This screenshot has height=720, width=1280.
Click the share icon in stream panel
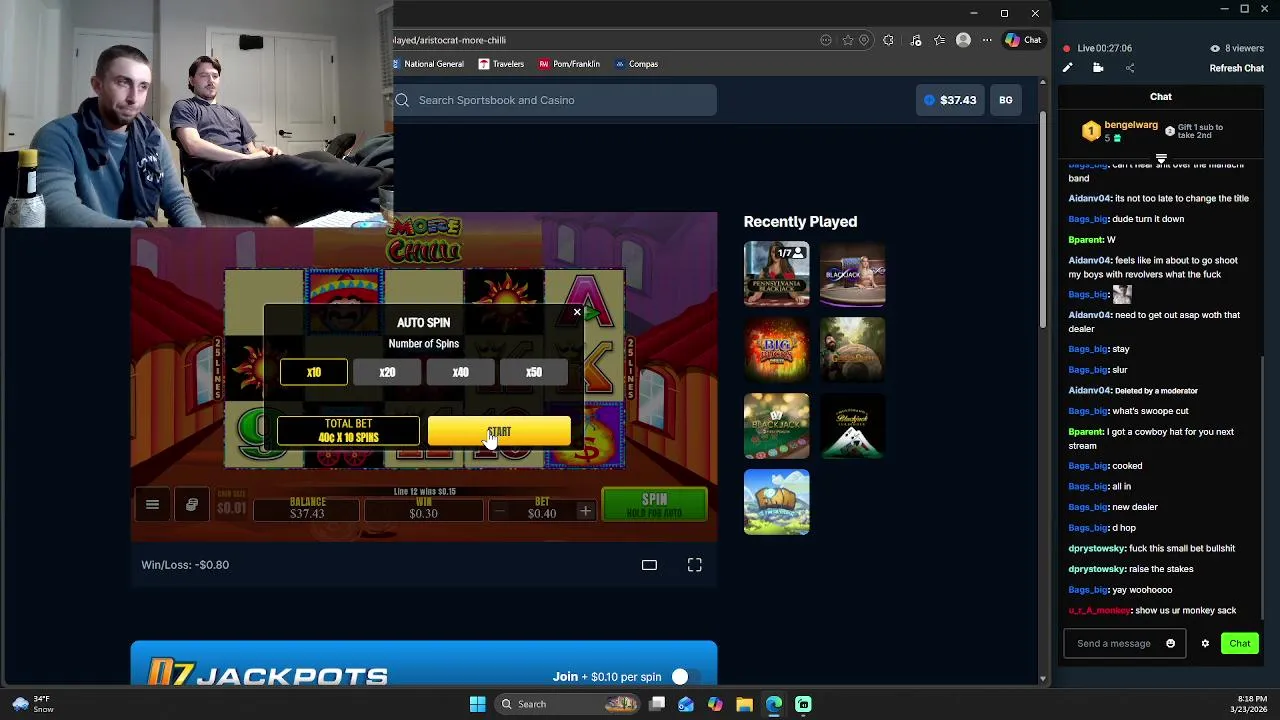click(1130, 68)
